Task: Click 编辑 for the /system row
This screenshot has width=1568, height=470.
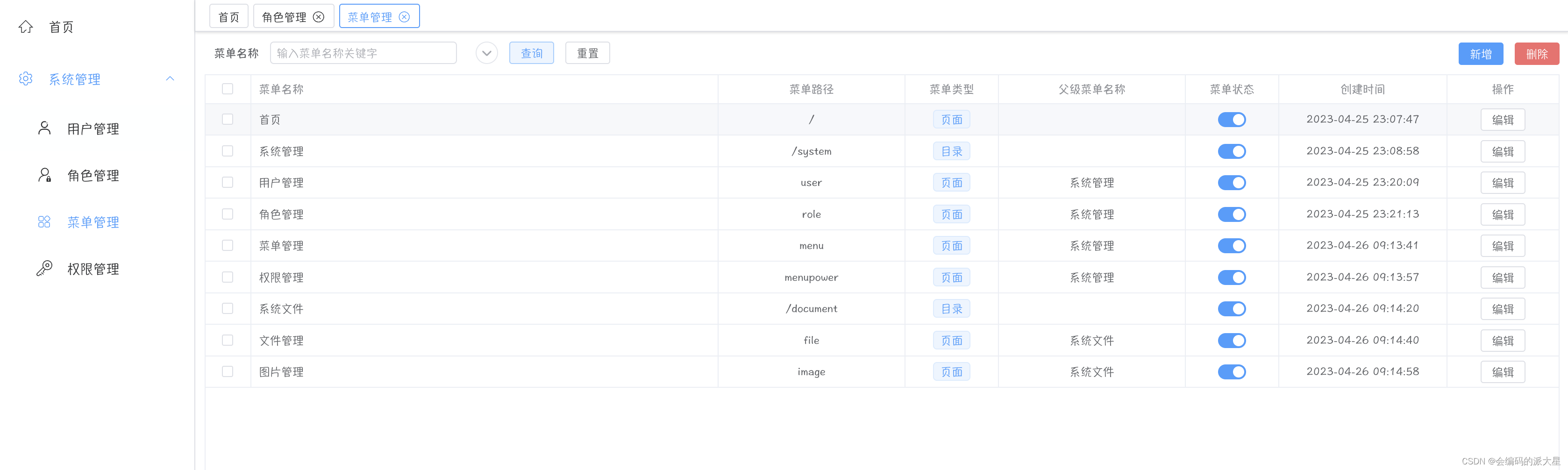Action: pyautogui.click(x=1502, y=151)
